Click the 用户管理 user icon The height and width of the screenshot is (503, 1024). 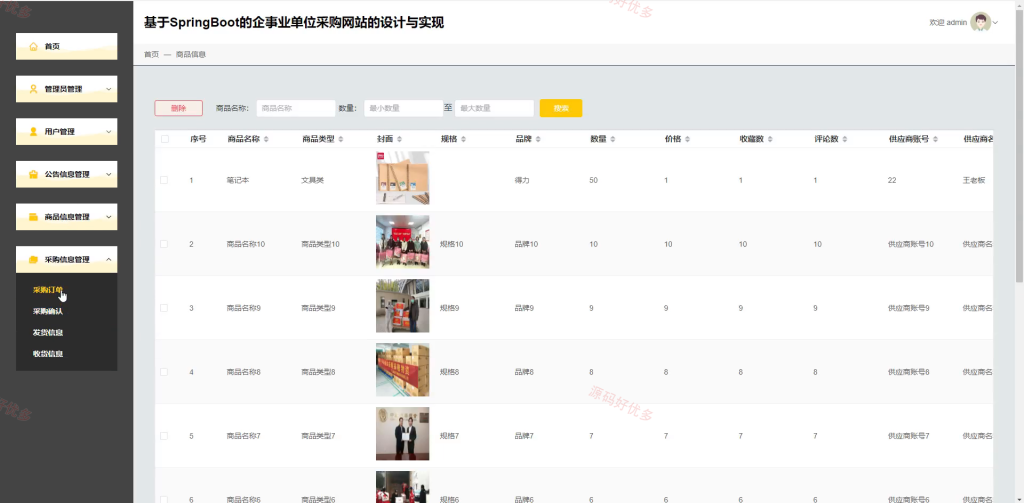[x=33, y=131]
